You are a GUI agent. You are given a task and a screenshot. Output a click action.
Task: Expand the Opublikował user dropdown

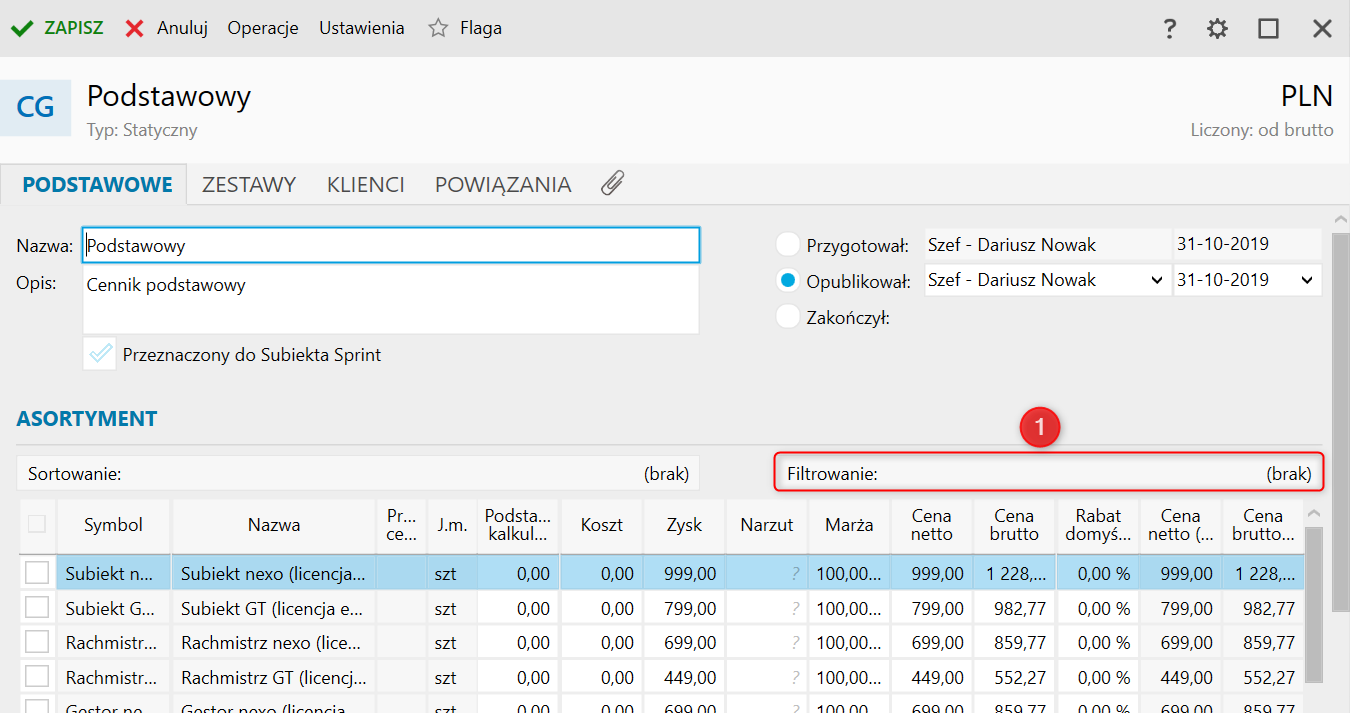click(1156, 281)
